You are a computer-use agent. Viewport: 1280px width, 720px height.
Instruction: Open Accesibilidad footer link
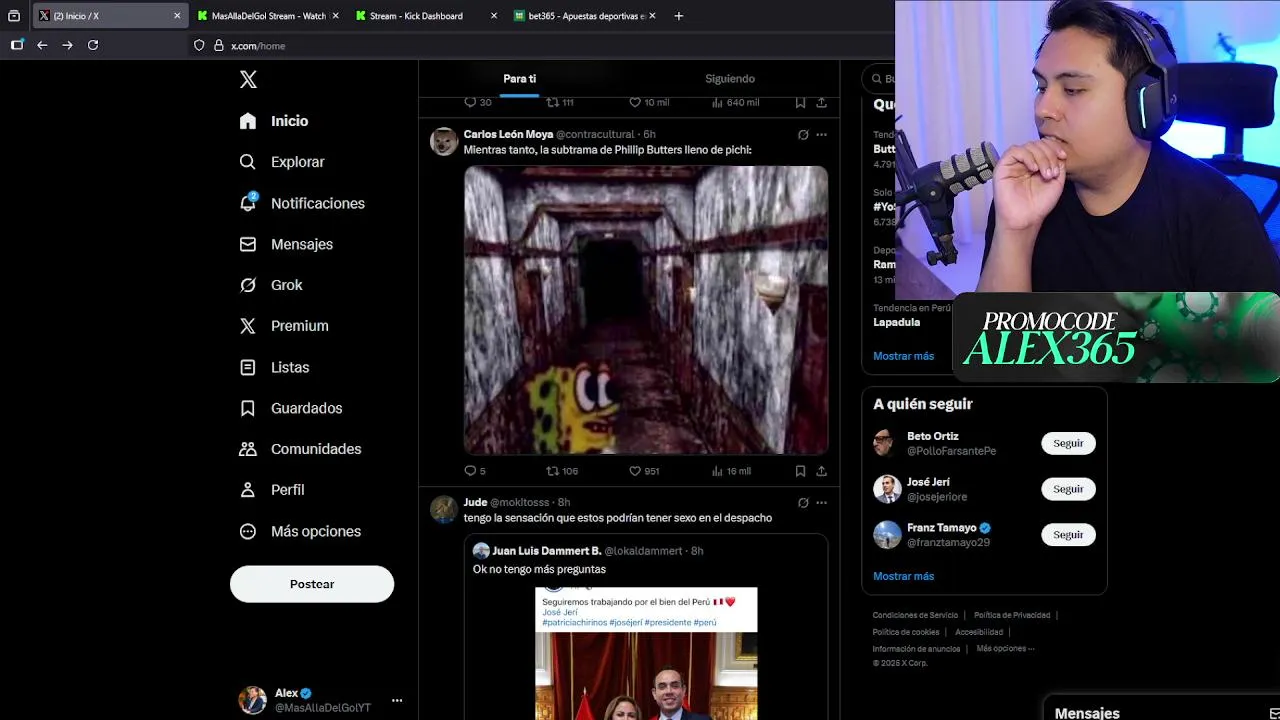(x=979, y=632)
